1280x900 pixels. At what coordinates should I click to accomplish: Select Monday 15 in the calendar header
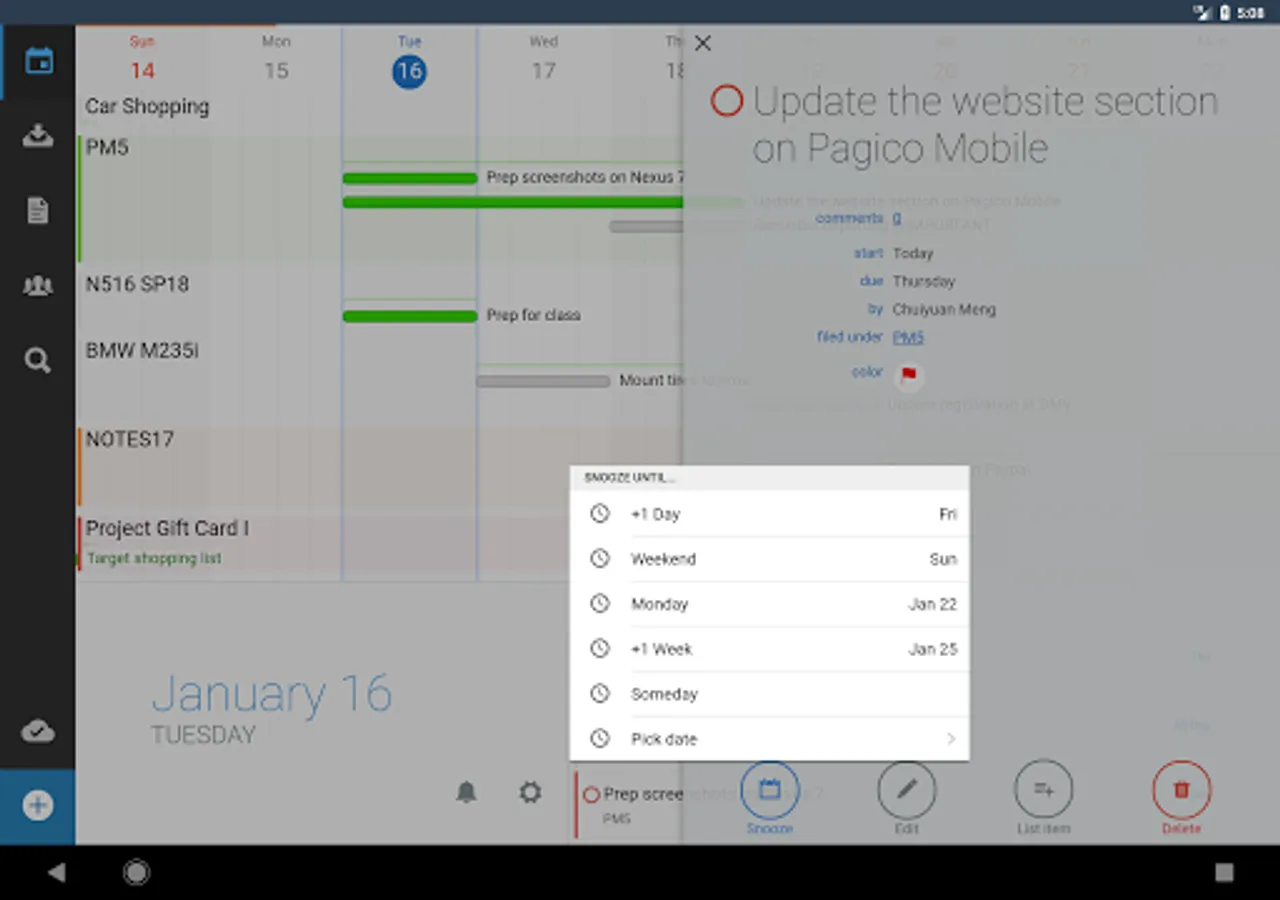tap(276, 59)
